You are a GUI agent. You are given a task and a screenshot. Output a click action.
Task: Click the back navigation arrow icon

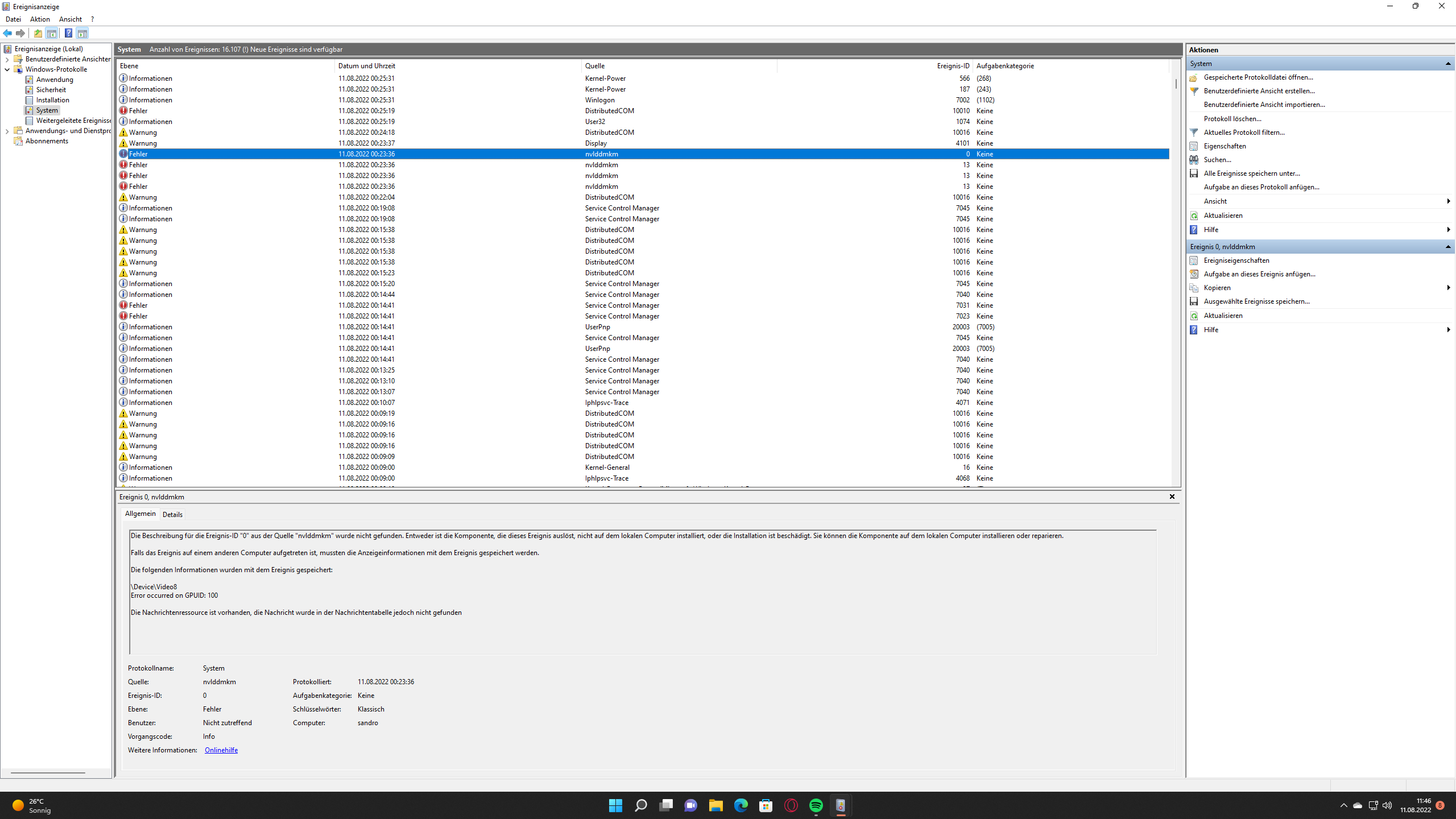point(7,33)
